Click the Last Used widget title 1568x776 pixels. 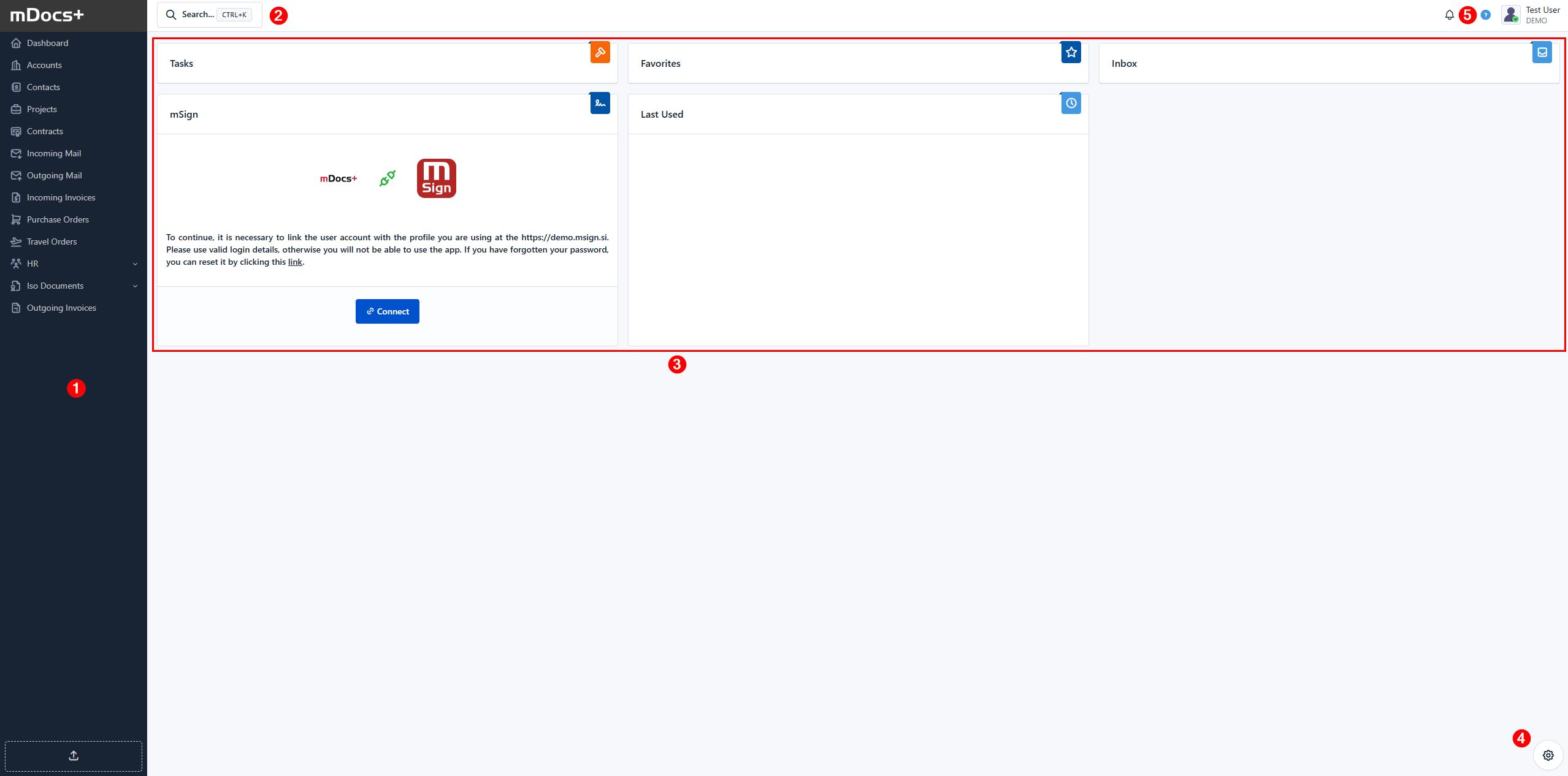(x=662, y=114)
